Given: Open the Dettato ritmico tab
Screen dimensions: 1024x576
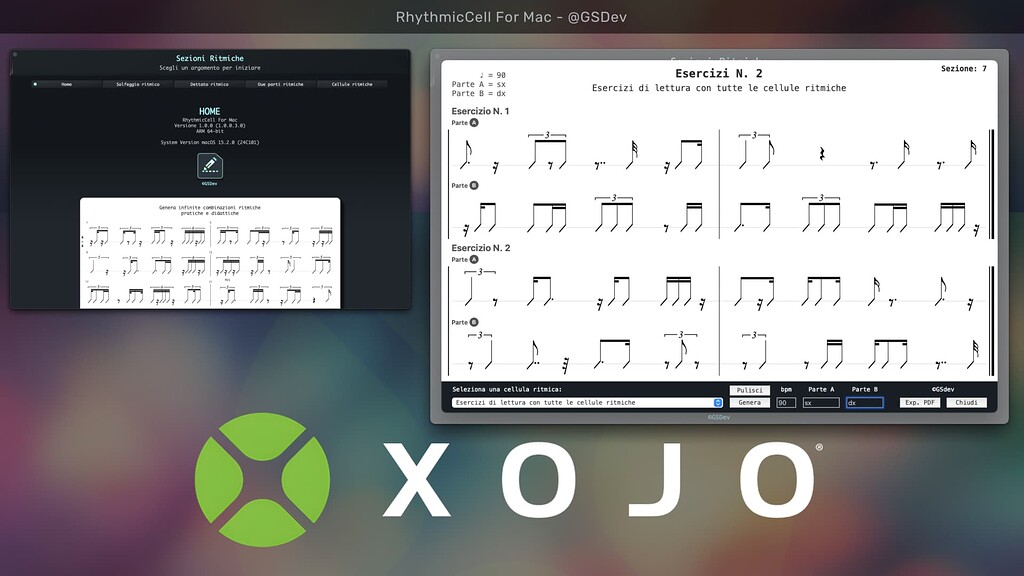Looking at the screenshot, I should coord(208,84).
